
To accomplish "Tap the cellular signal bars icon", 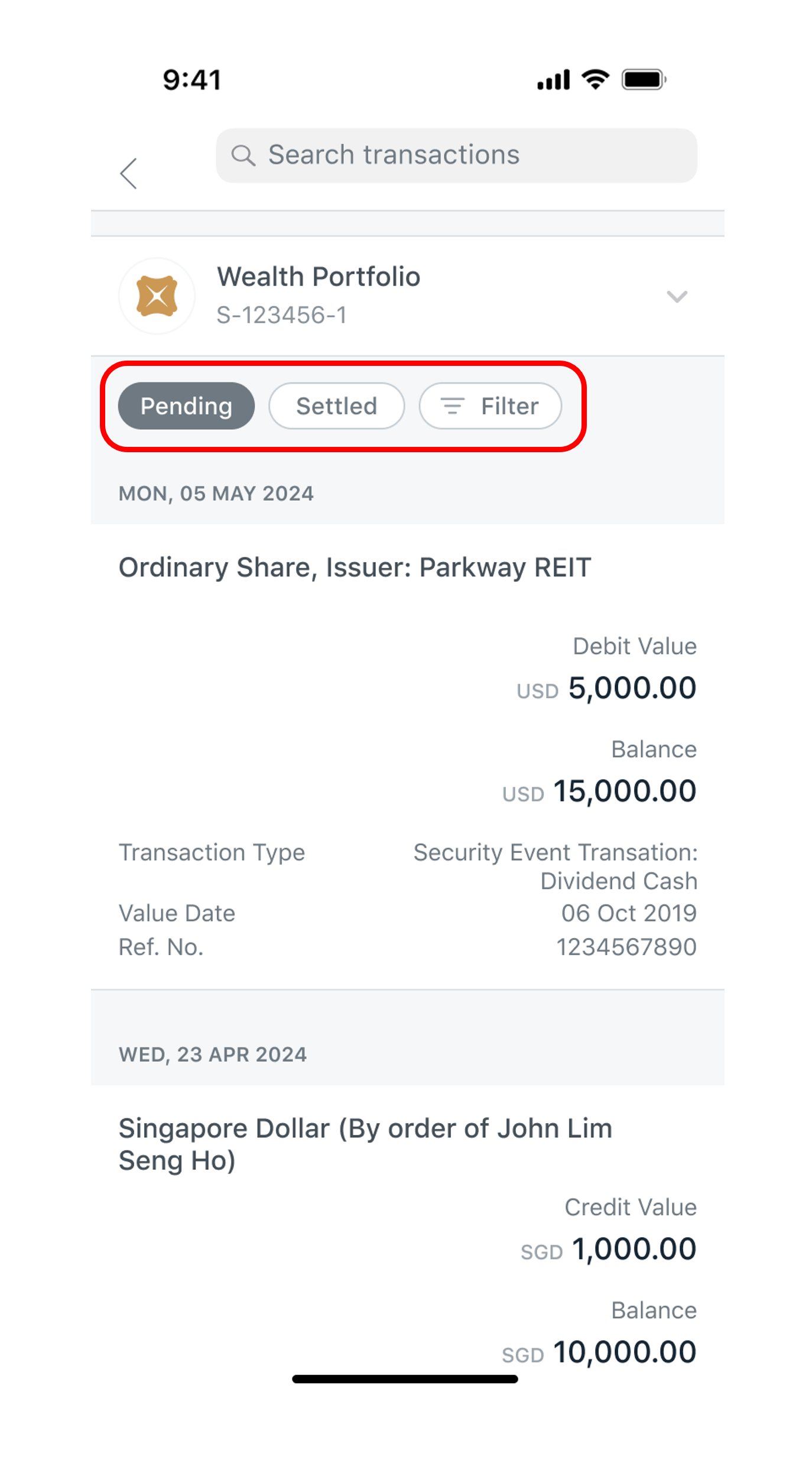I will [x=554, y=79].
